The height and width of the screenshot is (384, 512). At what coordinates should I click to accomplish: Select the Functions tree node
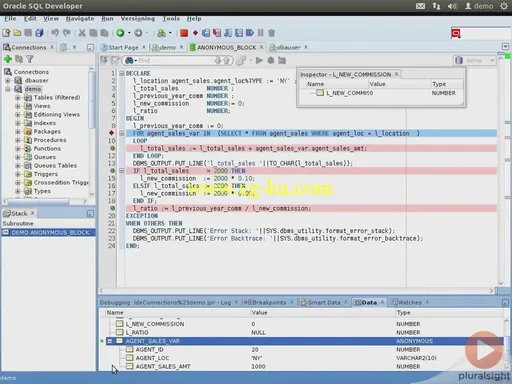point(47,148)
